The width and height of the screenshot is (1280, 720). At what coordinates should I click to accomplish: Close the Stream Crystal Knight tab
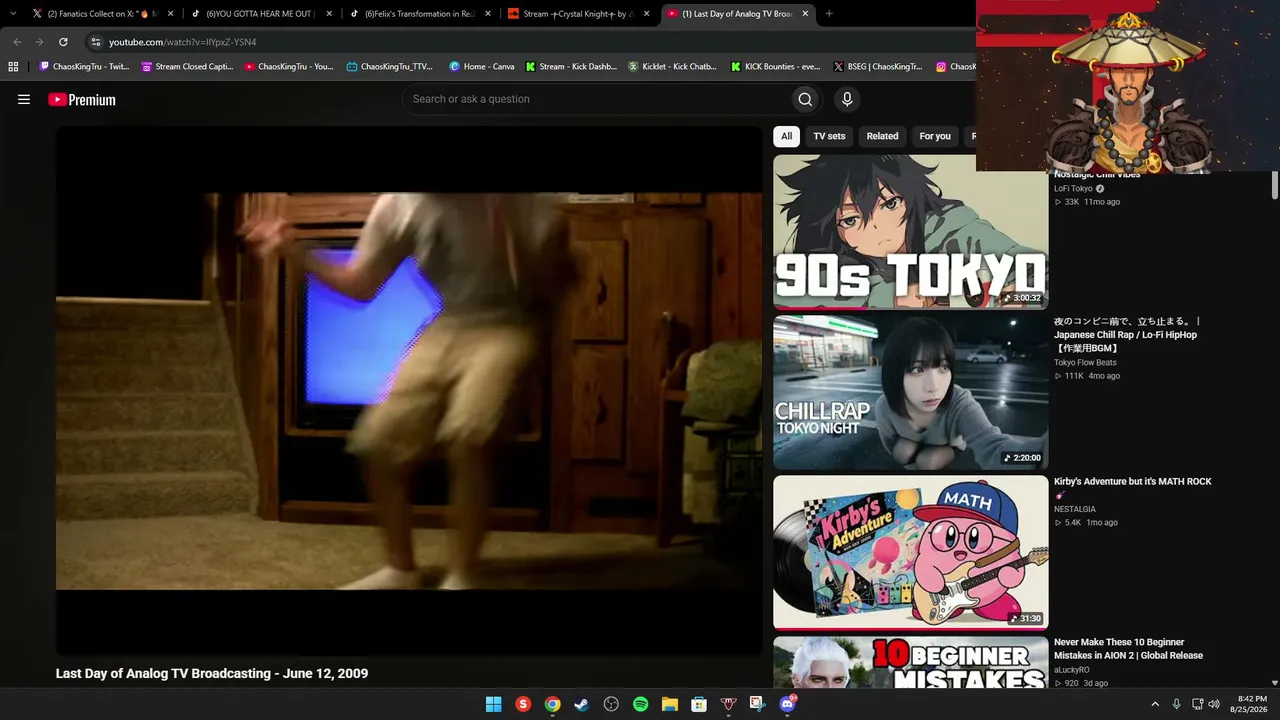tap(646, 14)
